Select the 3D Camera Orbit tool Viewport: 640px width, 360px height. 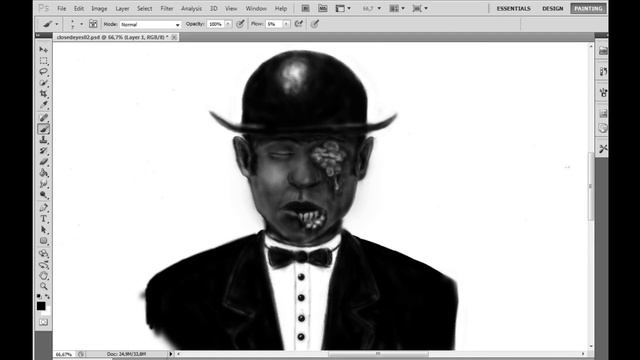44,264
